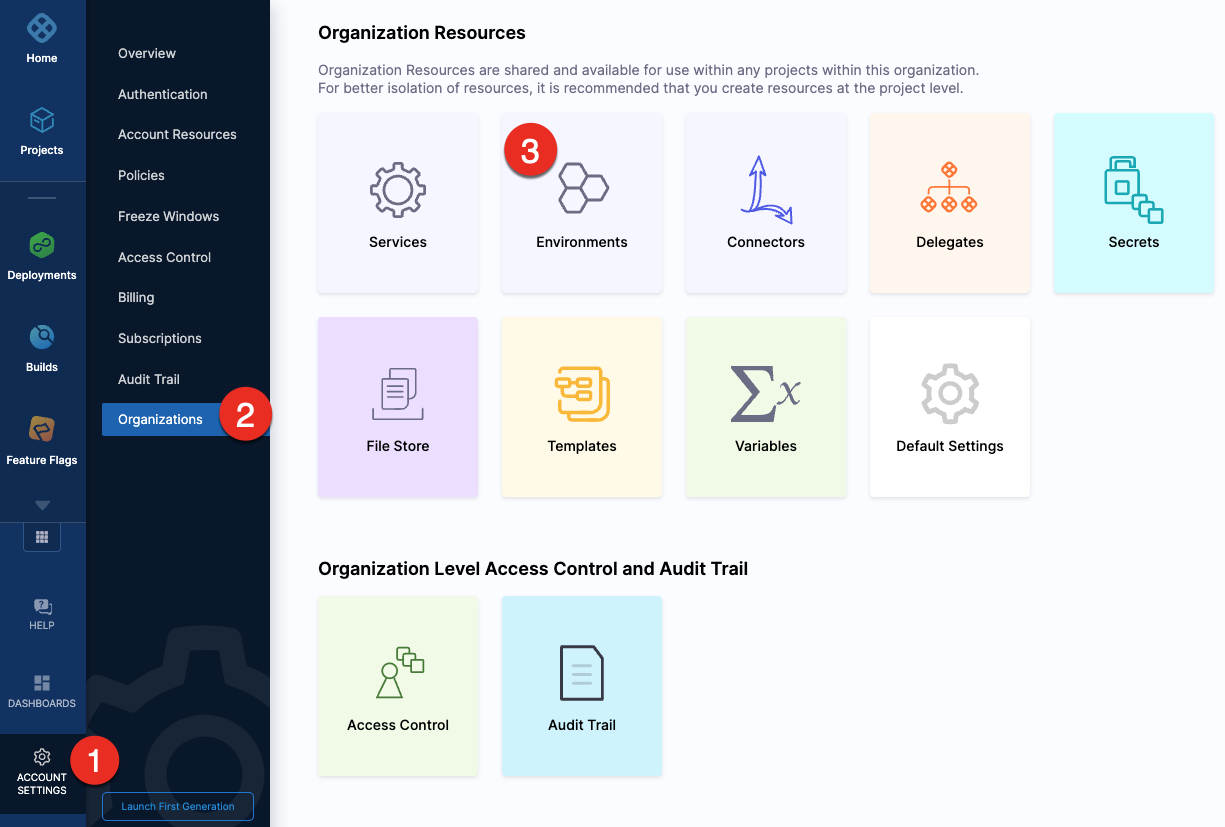This screenshot has height=827, width=1225.
Task: Open Projects from the left rail
Action: (x=42, y=122)
